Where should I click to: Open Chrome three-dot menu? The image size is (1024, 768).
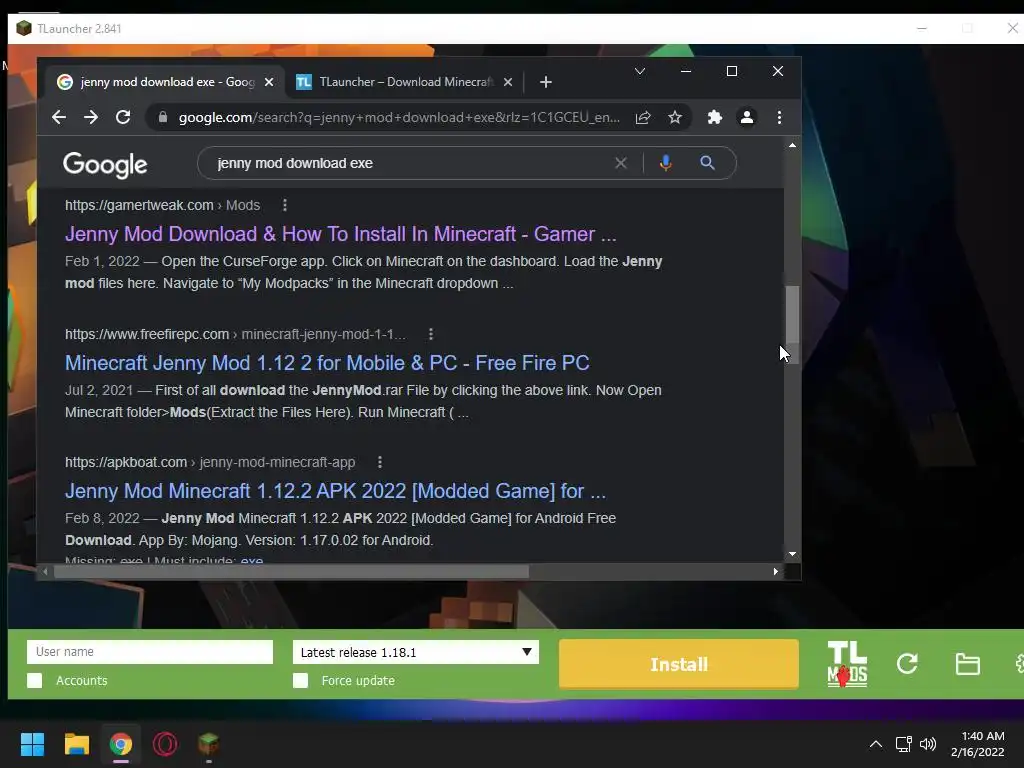[779, 118]
